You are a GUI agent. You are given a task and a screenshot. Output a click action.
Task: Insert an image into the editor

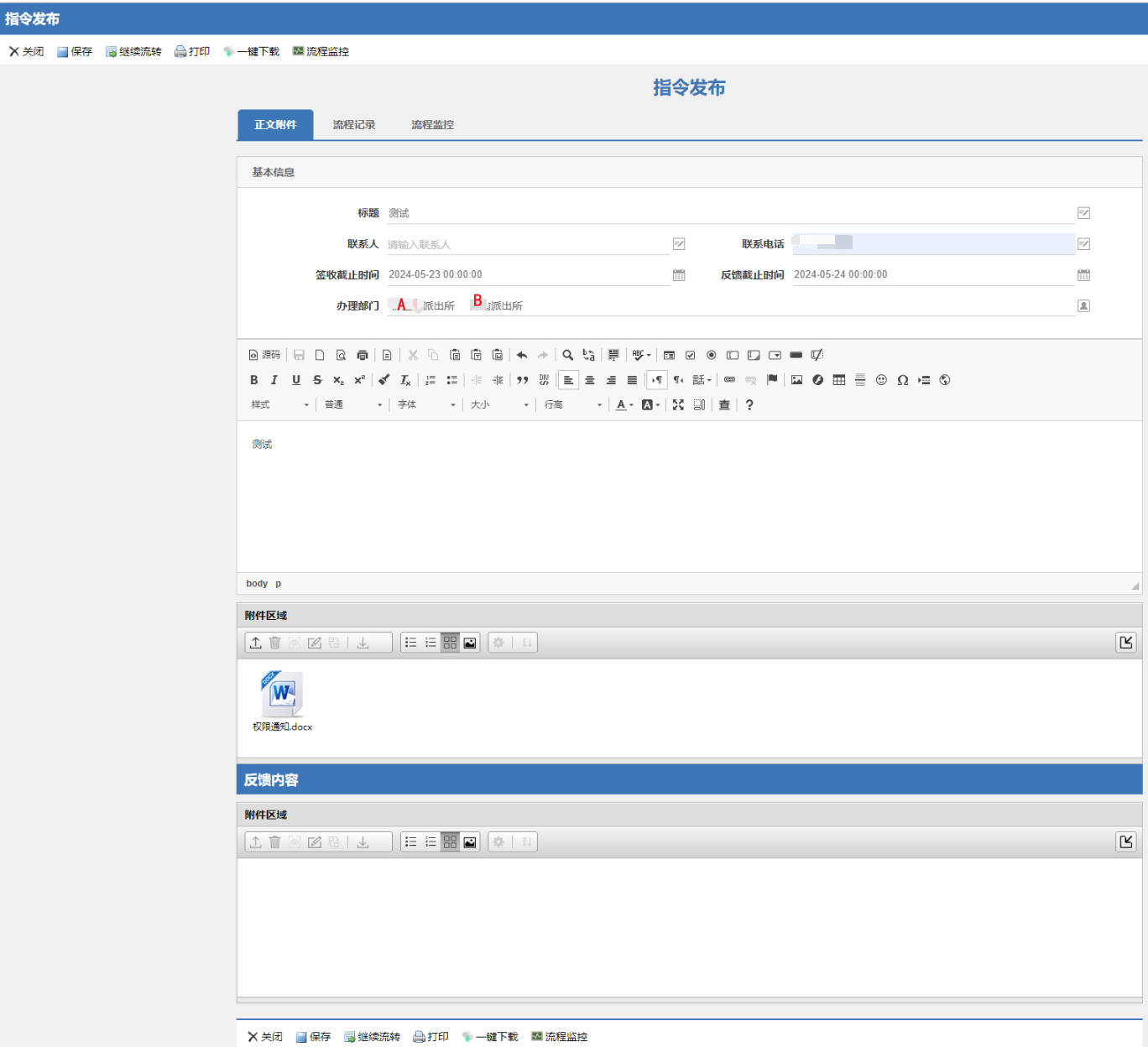tap(796, 380)
